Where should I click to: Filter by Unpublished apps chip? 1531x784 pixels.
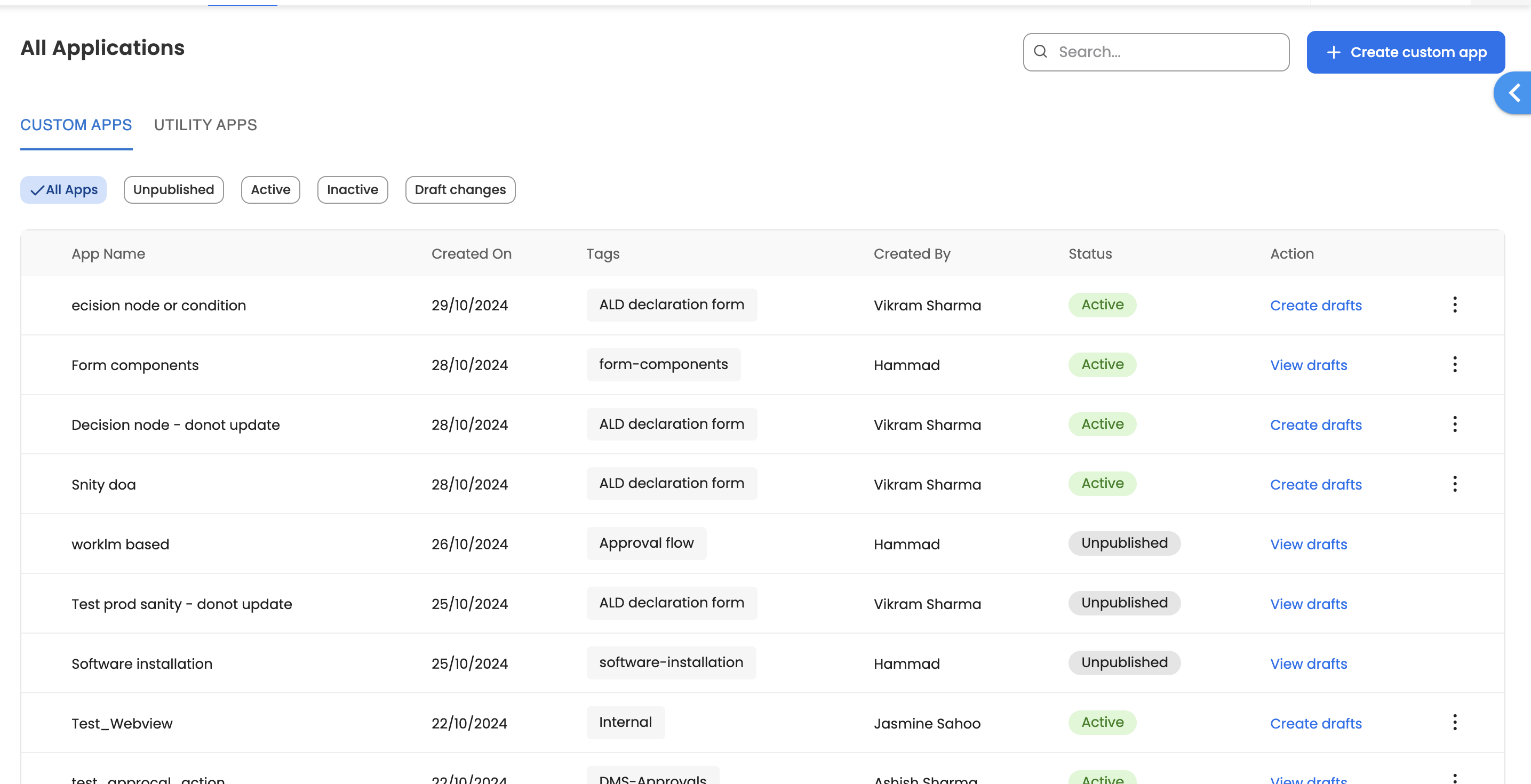(173, 190)
